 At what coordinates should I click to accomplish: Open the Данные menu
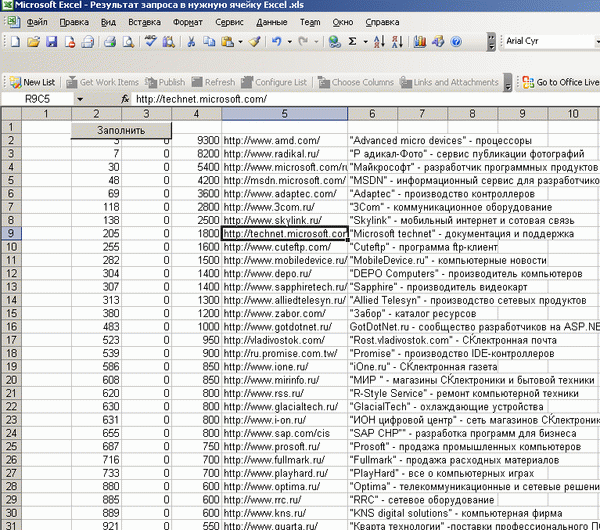[272, 22]
